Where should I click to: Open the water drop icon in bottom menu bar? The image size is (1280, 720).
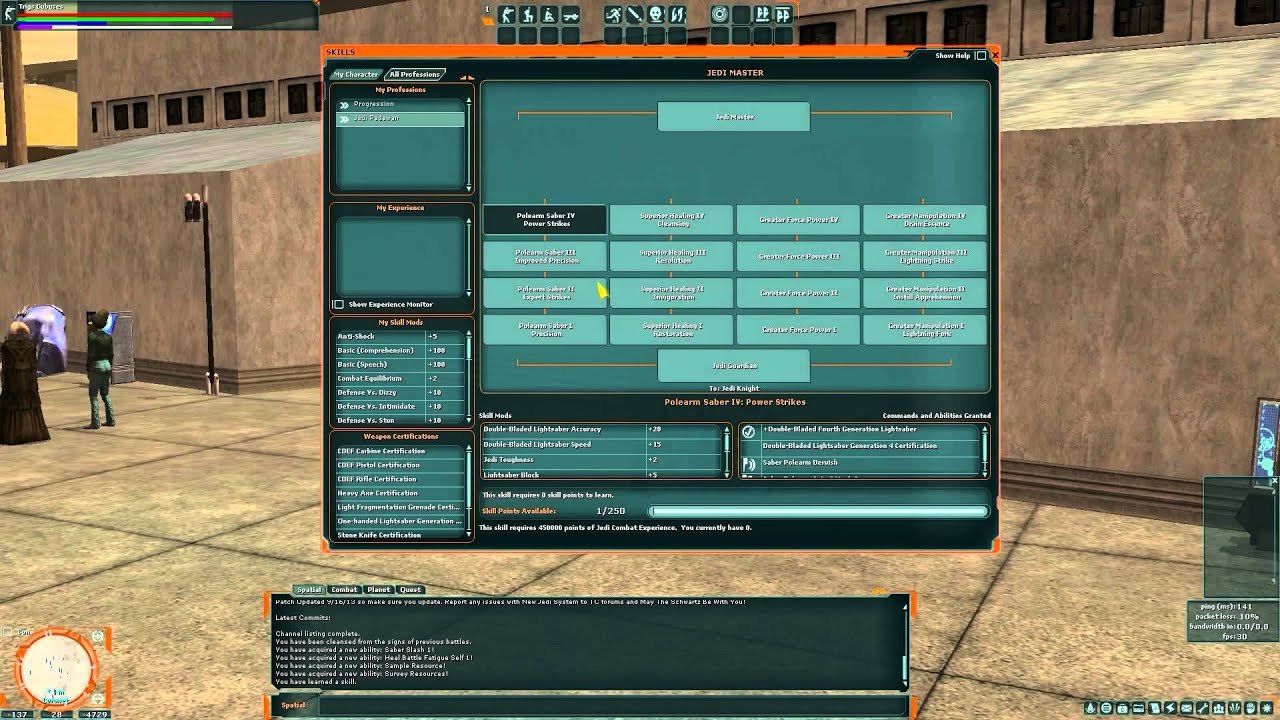point(1091,708)
